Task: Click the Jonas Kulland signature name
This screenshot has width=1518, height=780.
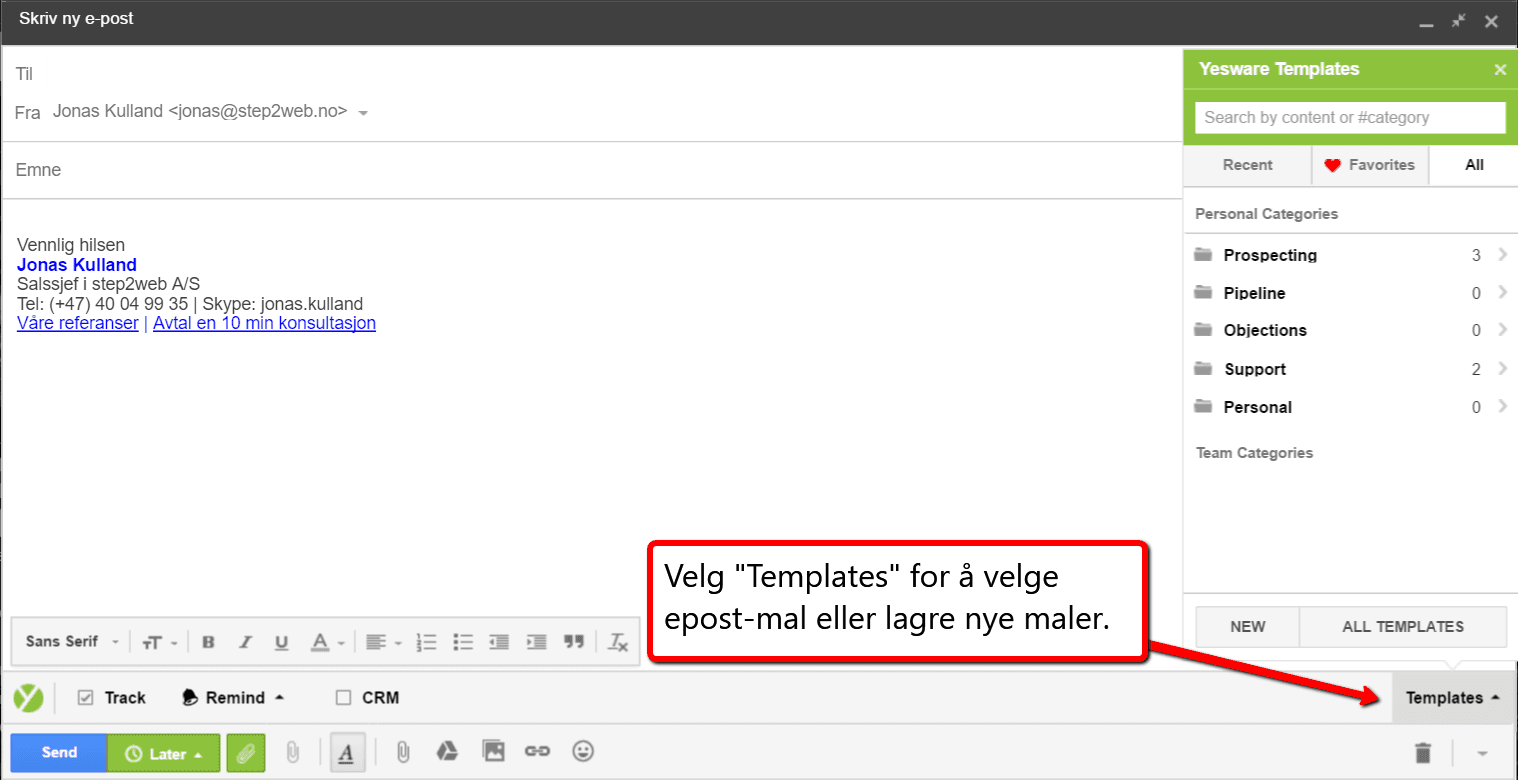Action: coord(77,265)
